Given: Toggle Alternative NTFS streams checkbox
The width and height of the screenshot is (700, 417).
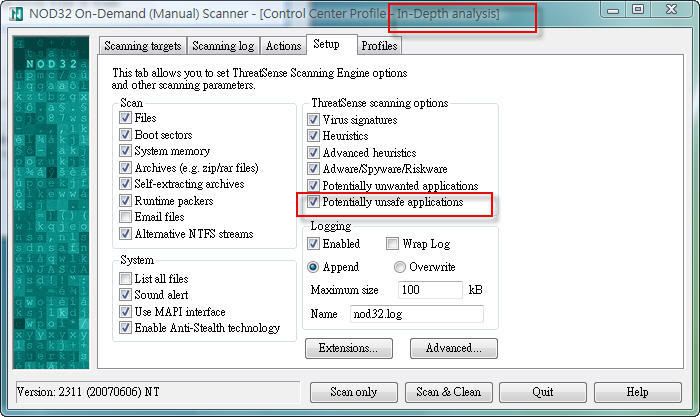Looking at the screenshot, I should tap(125, 234).
